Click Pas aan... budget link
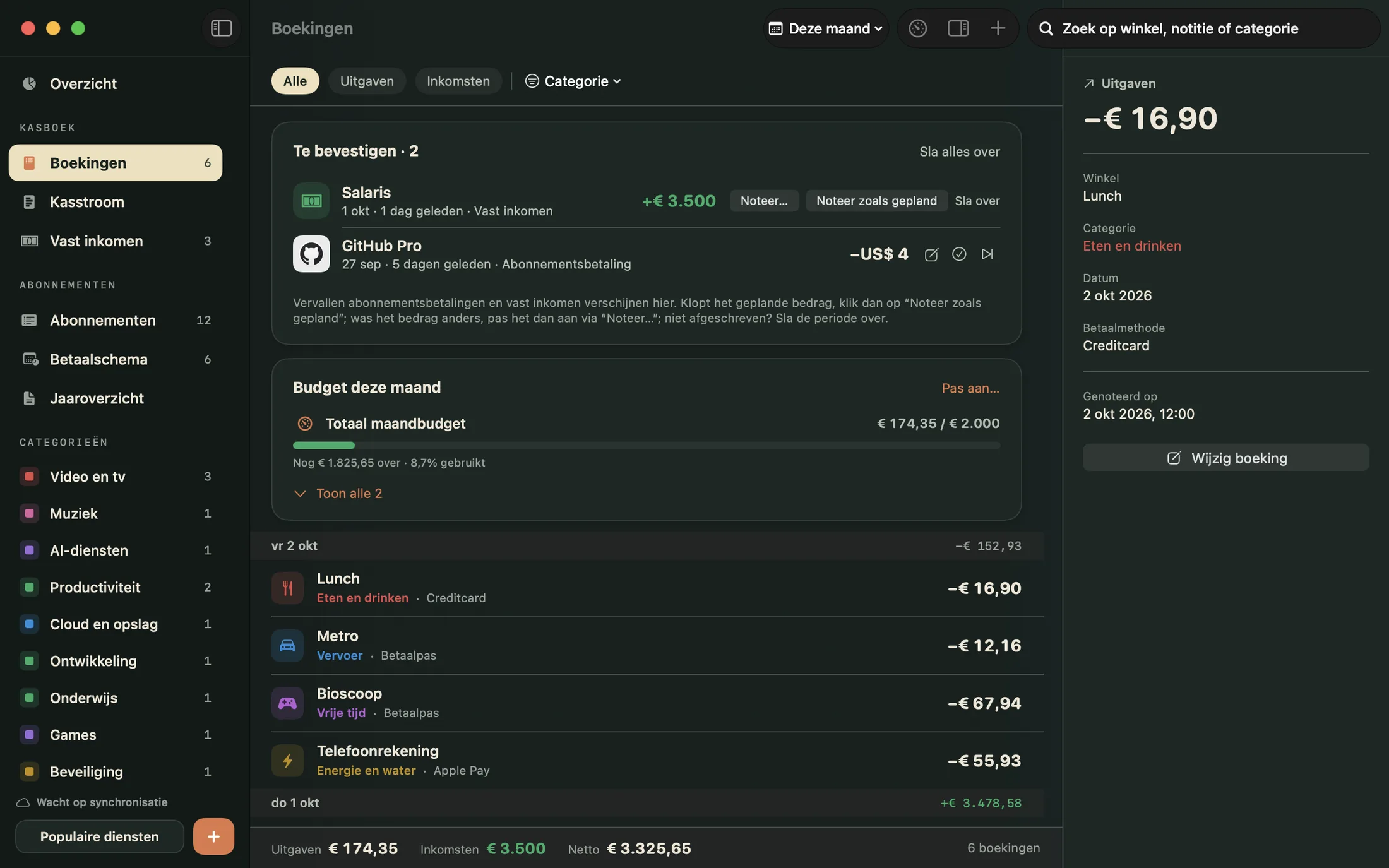This screenshot has width=1389, height=868. click(970, 388)
